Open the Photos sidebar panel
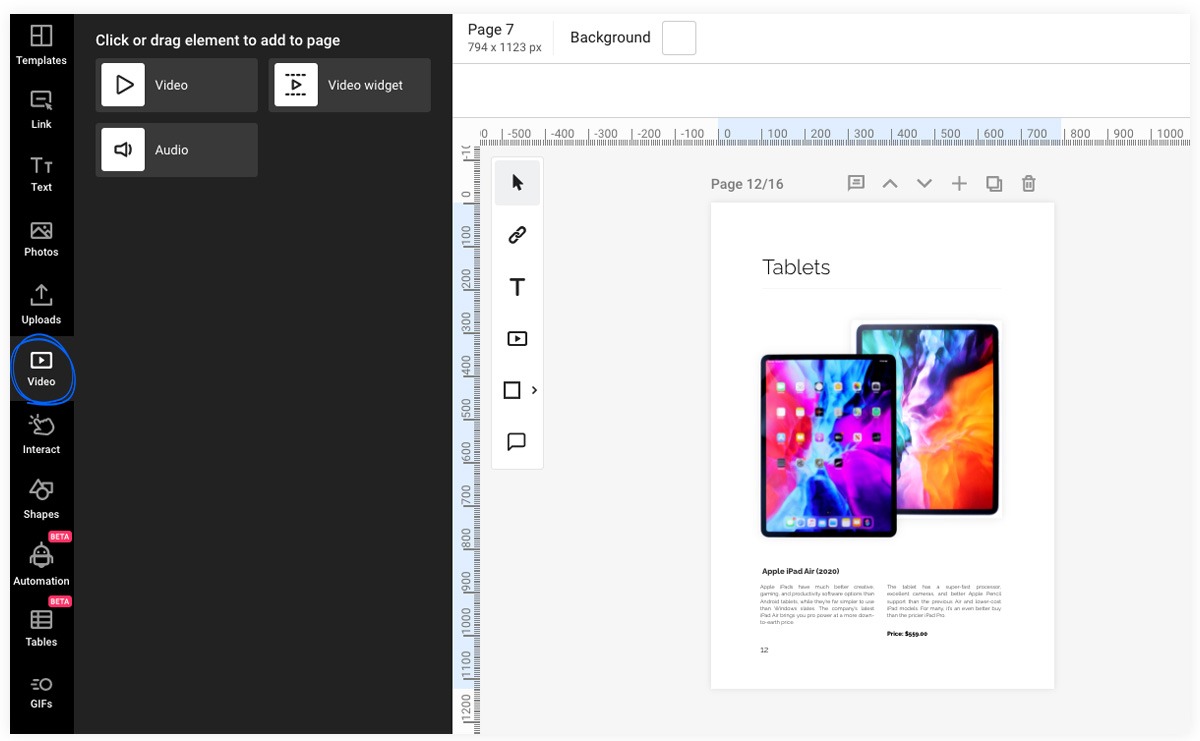Screen dimensions: 1200x741 [41, 239]
